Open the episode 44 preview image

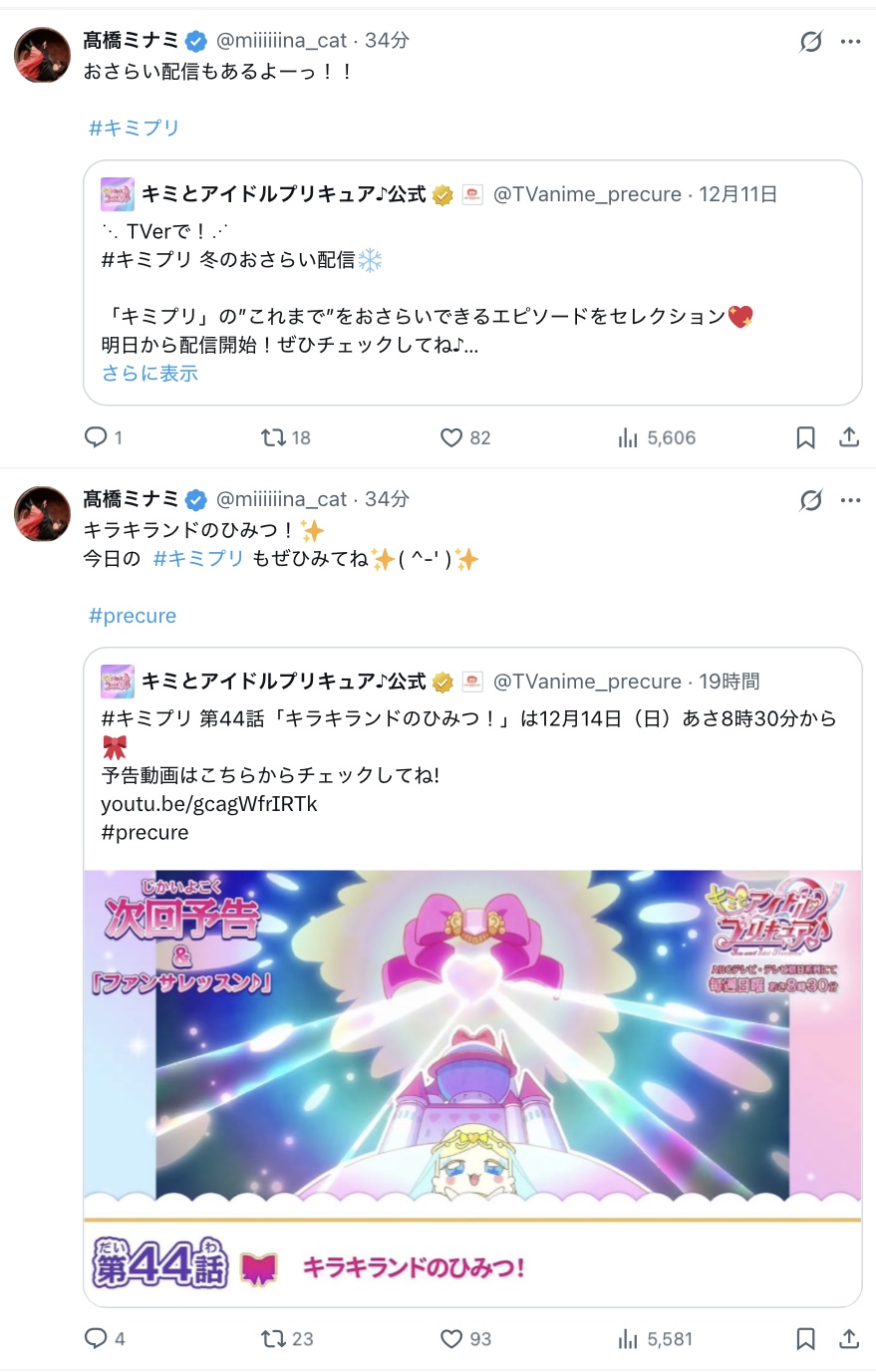click(472, 1088)
